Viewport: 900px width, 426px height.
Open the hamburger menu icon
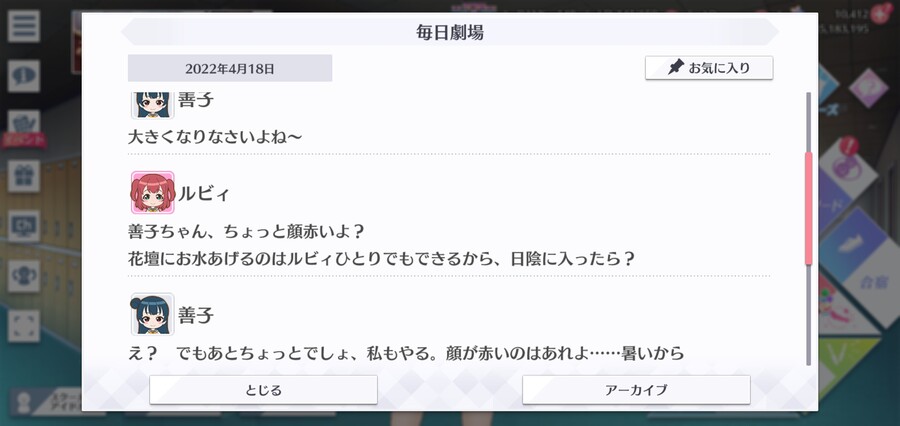24,26
